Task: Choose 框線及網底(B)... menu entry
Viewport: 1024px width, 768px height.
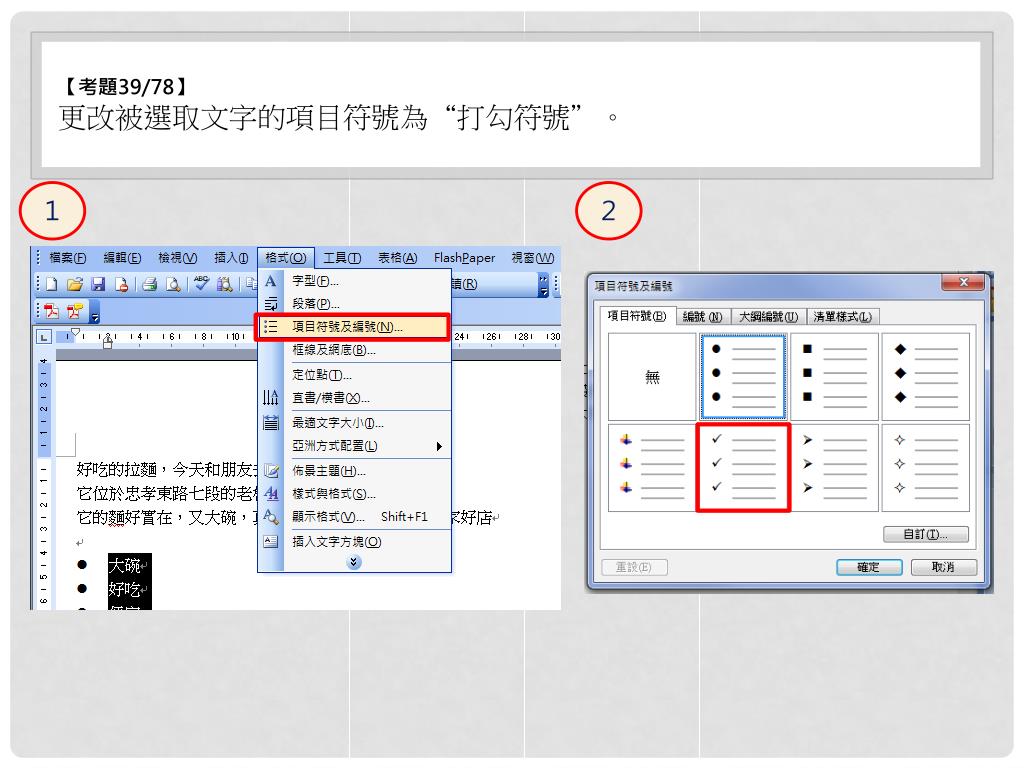Action: click(355, 350)
